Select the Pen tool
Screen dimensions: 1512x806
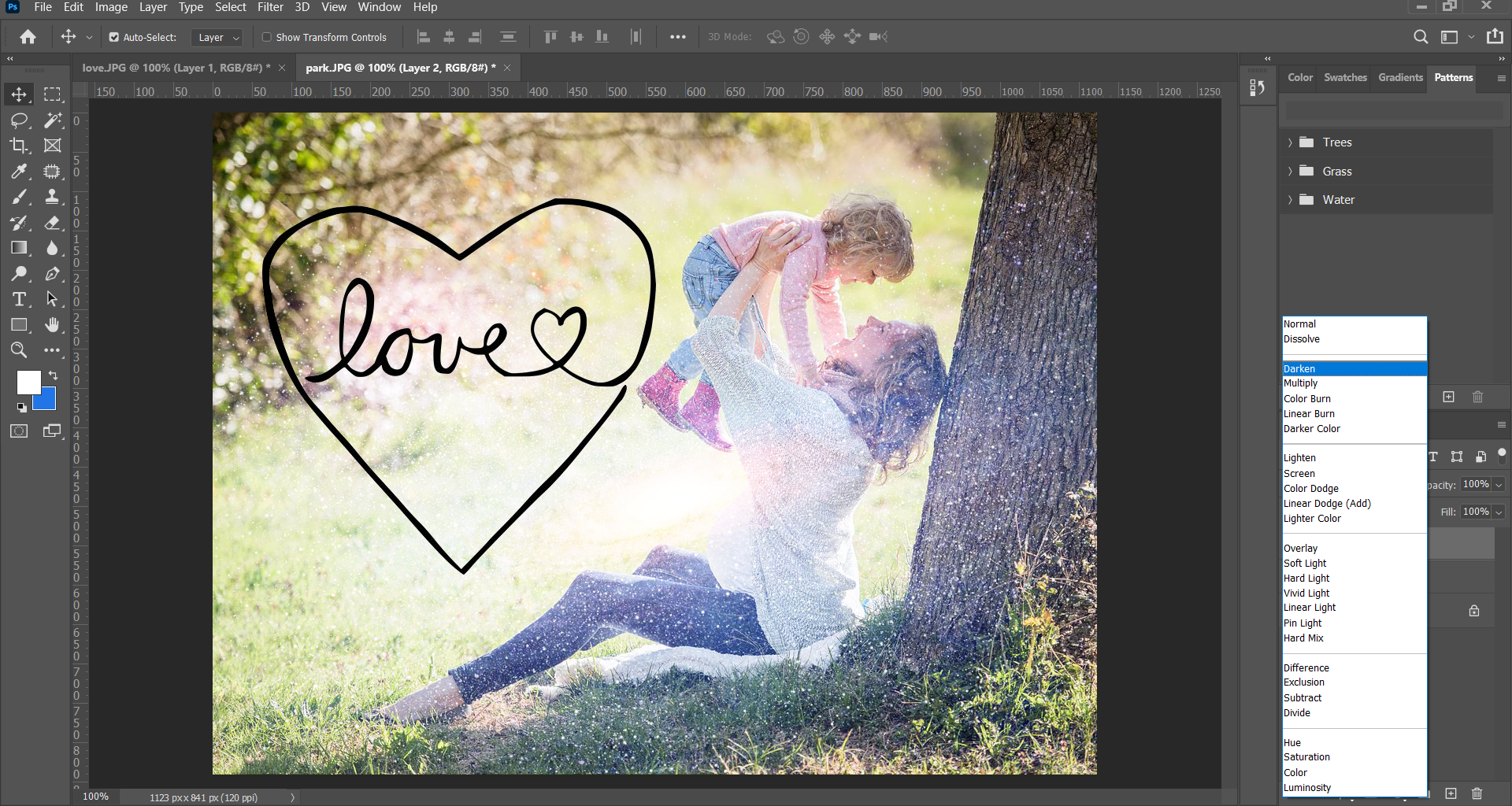[x=52, y=274]
